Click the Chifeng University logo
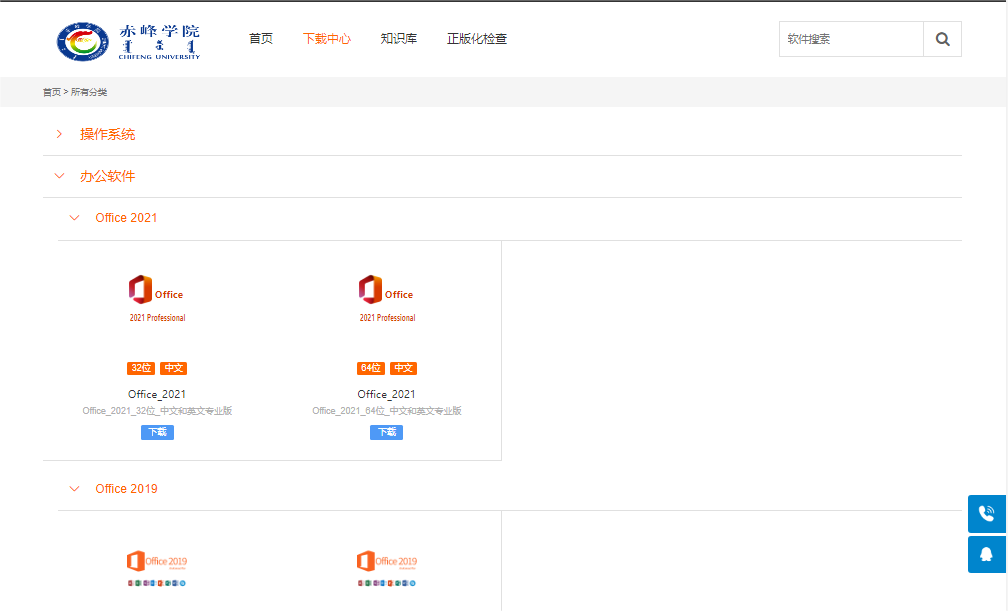Viewport: 1008px width, 611px height. (x=128, y=40)
